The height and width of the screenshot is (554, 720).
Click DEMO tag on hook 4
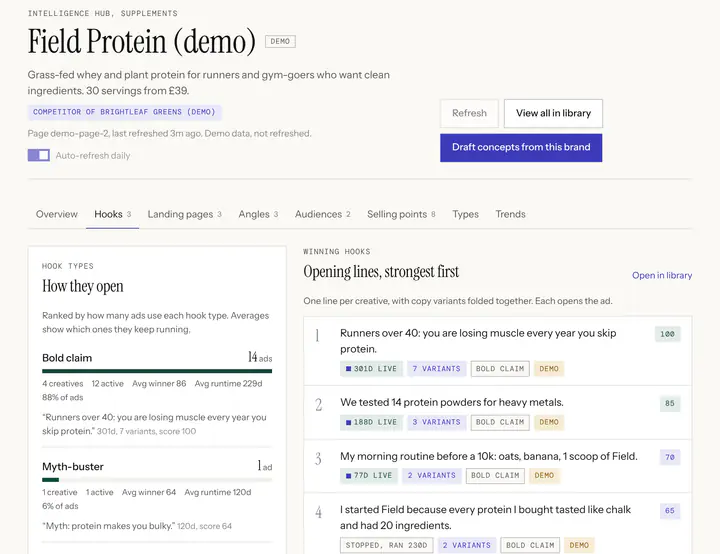pos(579,545)
